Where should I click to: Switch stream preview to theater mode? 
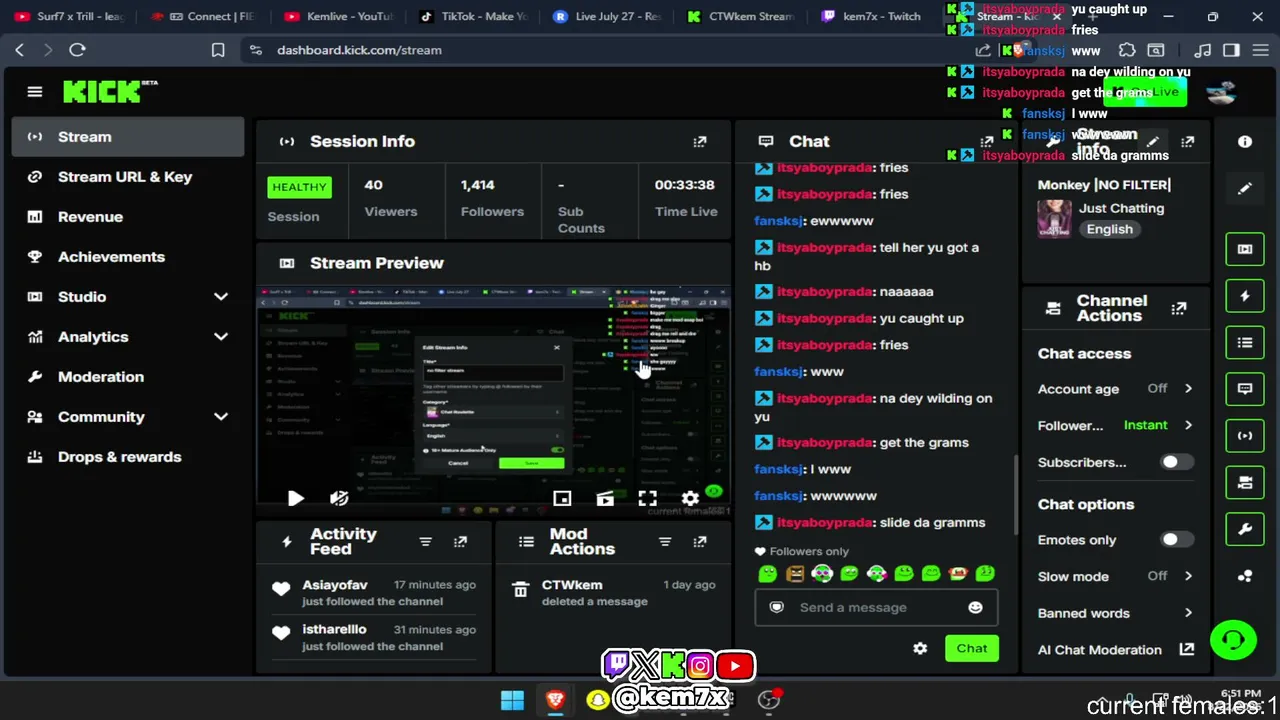point(605,498)
